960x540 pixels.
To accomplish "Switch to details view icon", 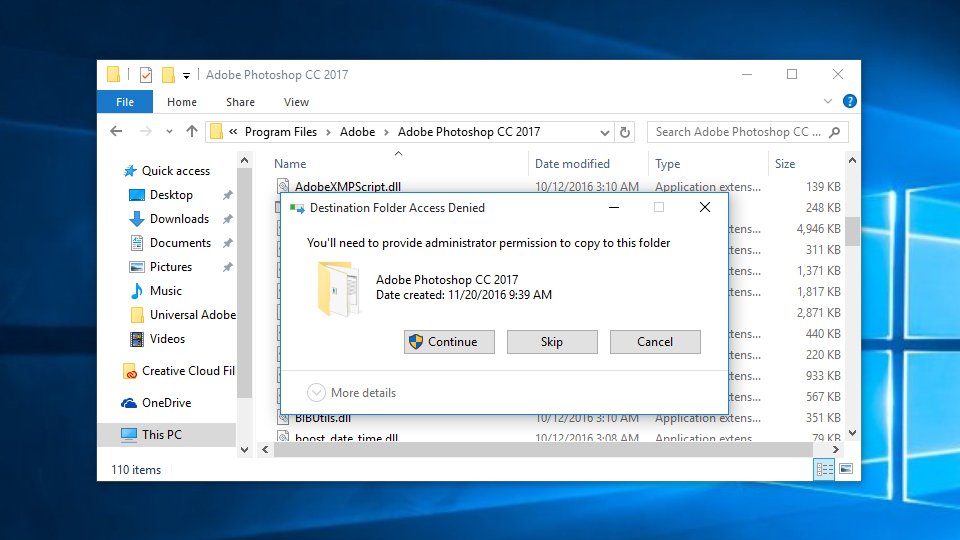I will (x=824, y=469).
